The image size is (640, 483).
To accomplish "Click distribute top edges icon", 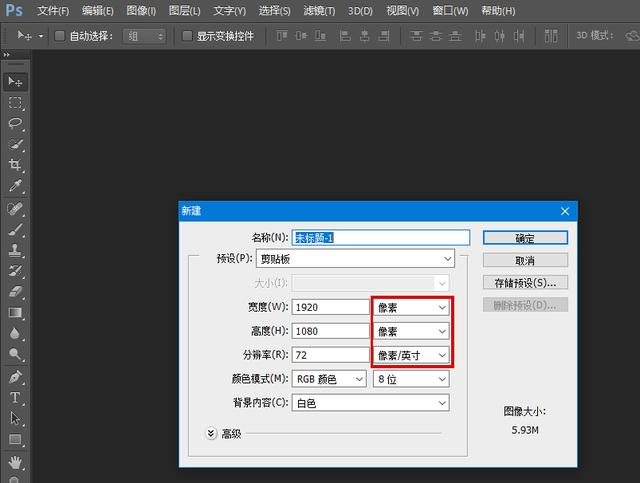I will [x=416, y=36].
